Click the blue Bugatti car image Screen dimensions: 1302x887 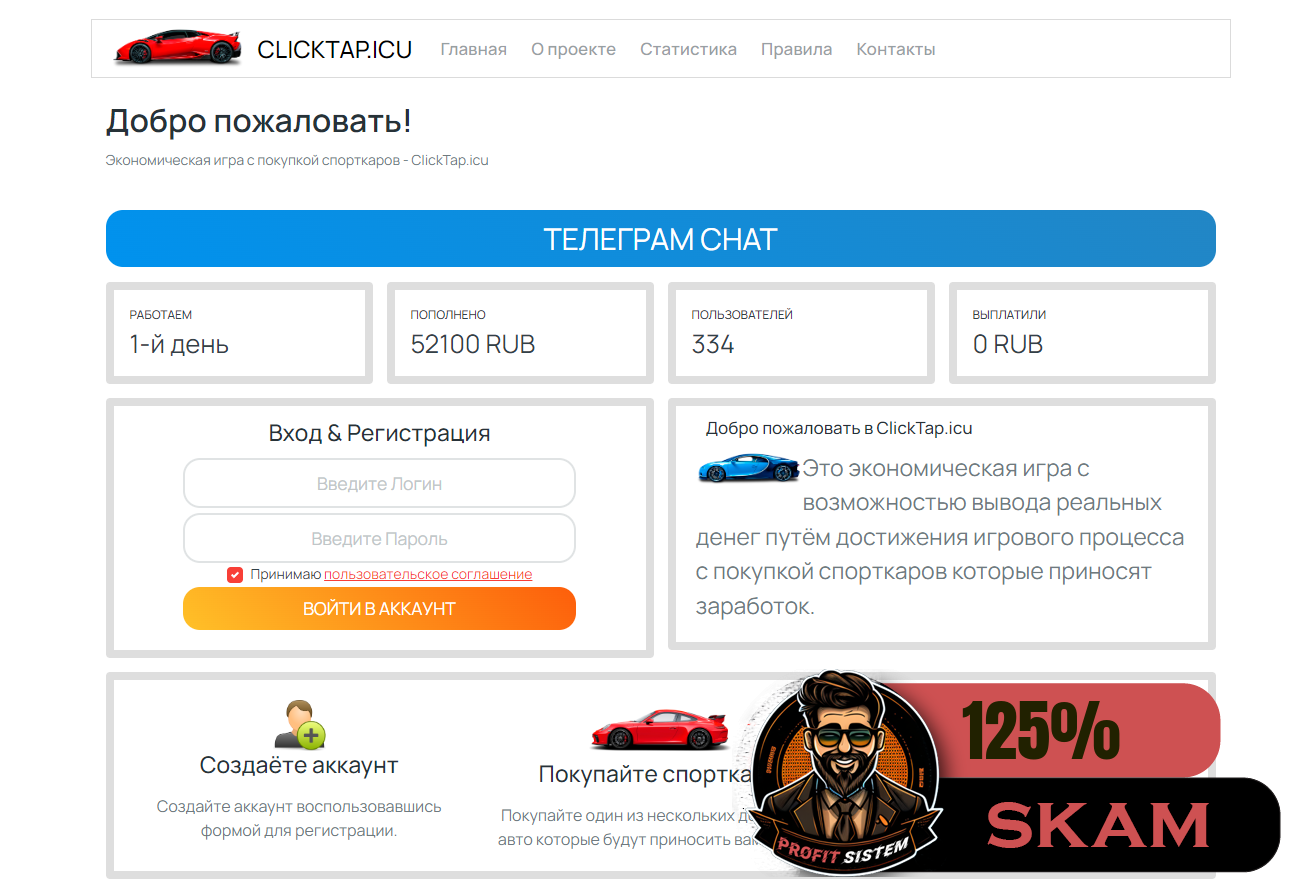(x=748, y=468)
